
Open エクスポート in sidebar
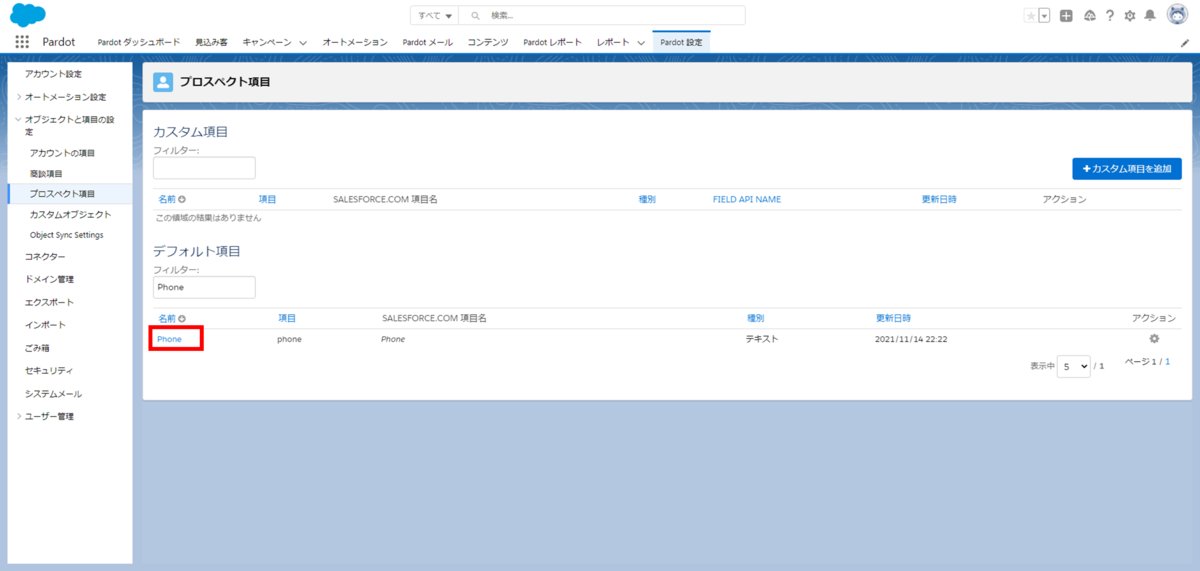(49, 302)
